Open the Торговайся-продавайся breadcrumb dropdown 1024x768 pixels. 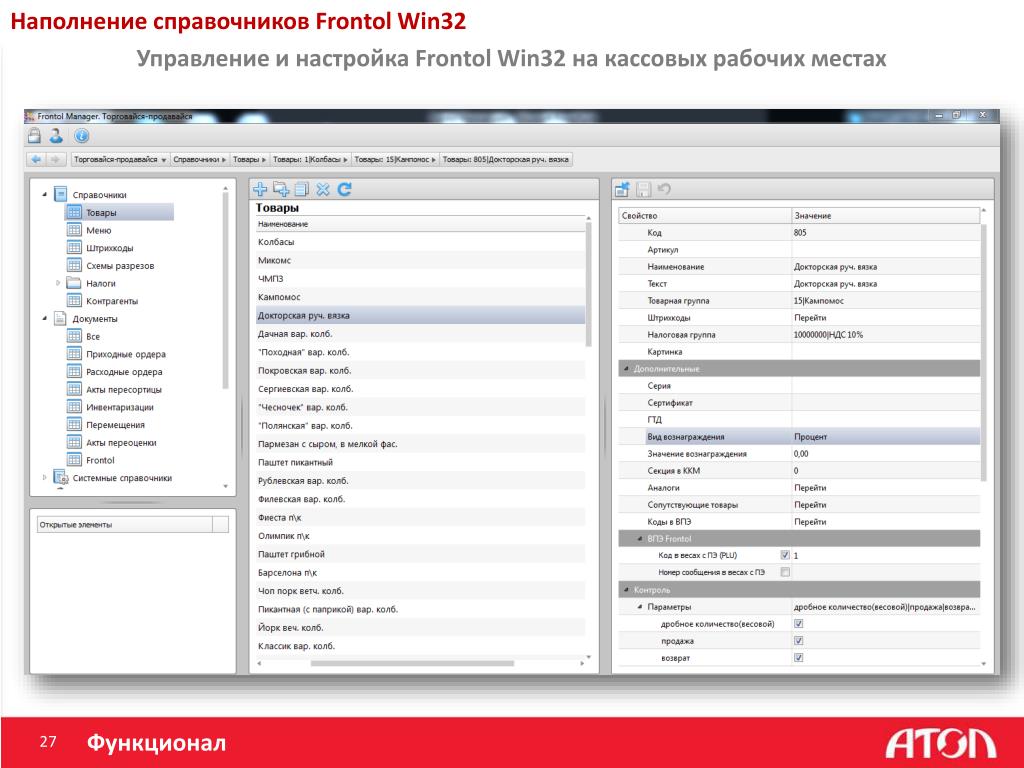(163, 159)
